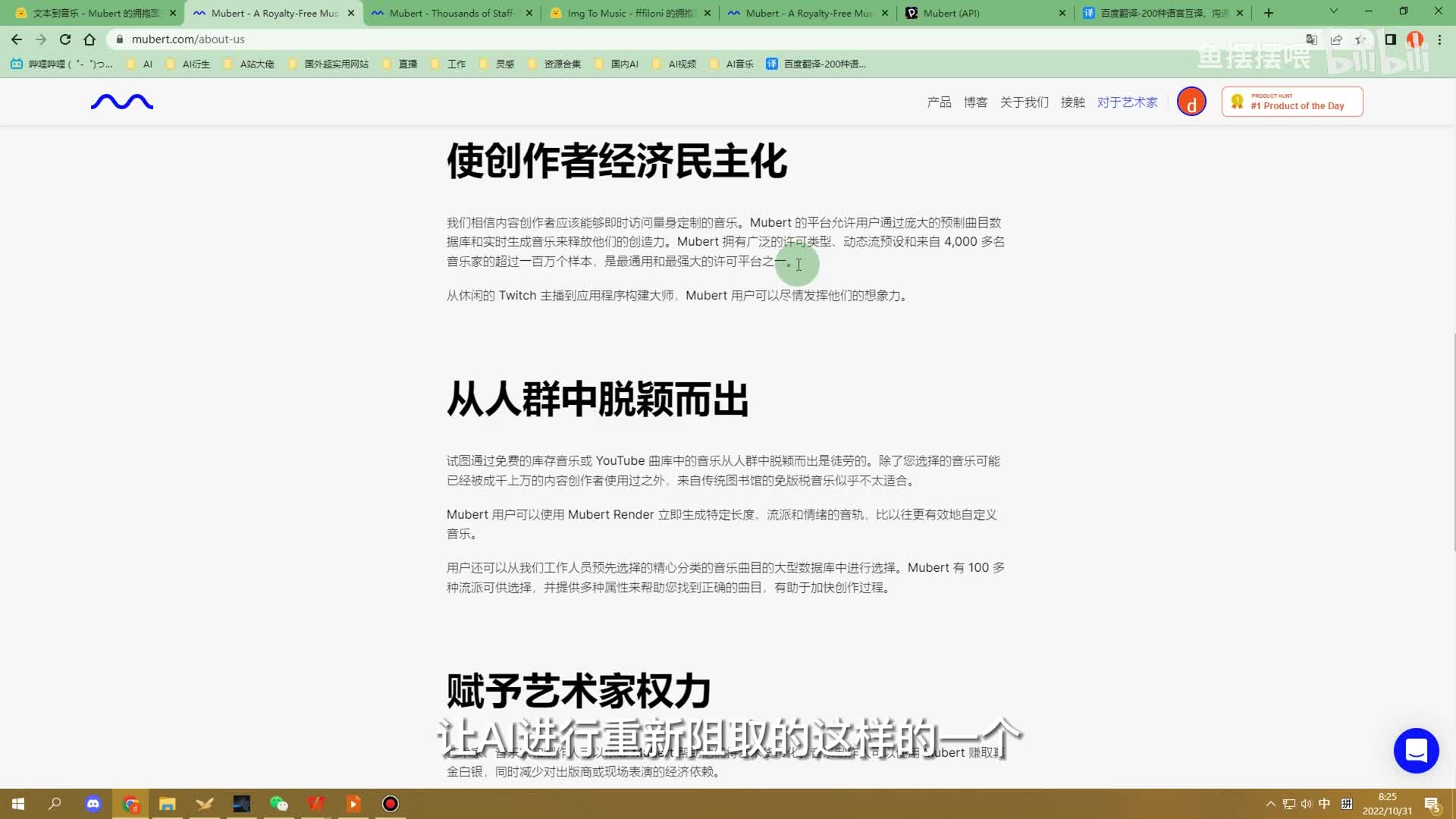Viewport: 1456px width, 819px height.
Task: Click the Mubert wave logo
Action: click(121, 102)
